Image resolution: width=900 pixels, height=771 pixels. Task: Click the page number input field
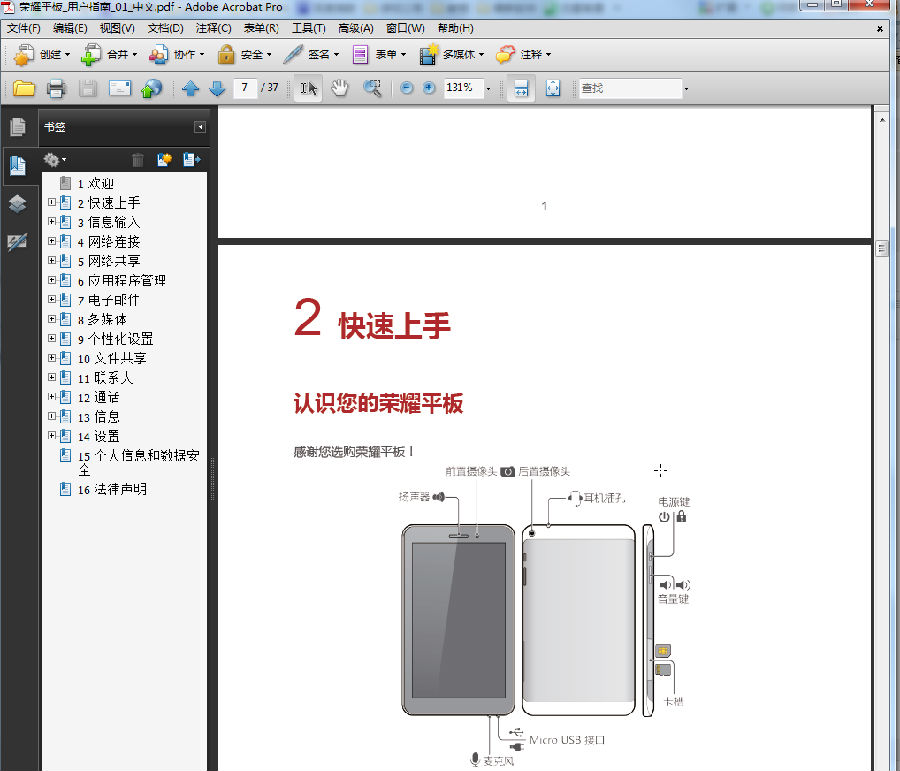click(x=244, y=88)
